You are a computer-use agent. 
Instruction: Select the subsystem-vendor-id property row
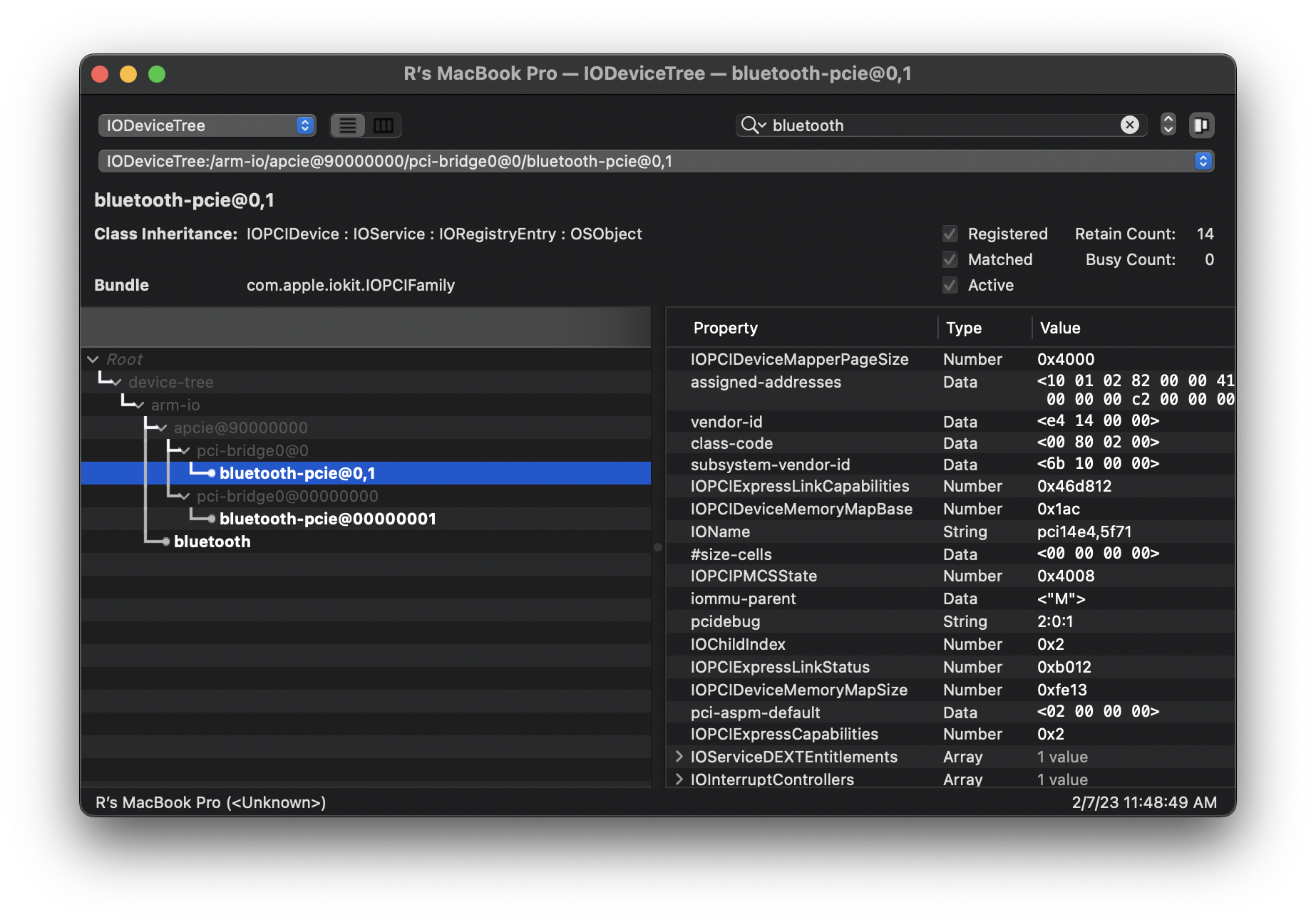pyautogui.click(x=950, y=464)
